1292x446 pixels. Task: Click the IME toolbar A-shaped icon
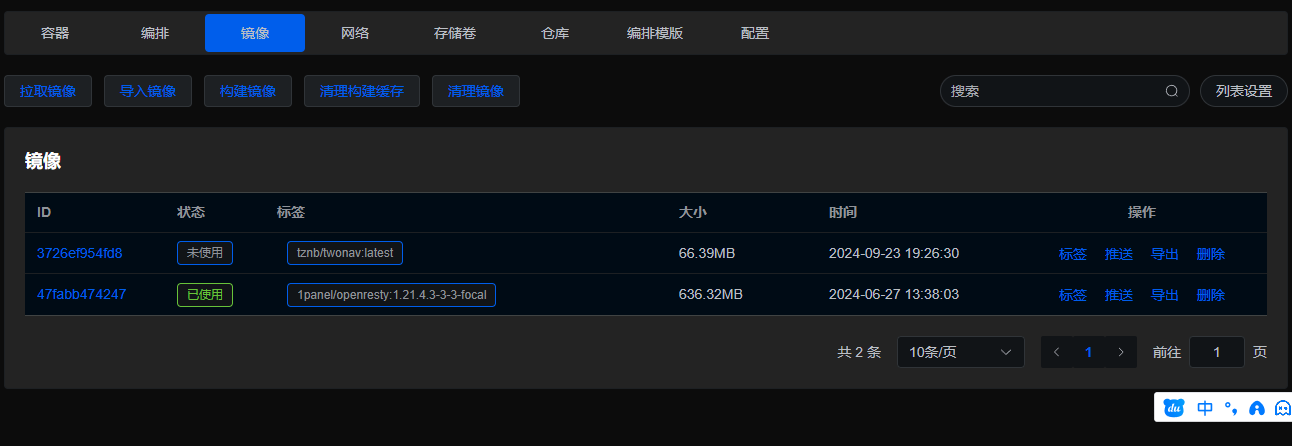tap(1257, 408)
